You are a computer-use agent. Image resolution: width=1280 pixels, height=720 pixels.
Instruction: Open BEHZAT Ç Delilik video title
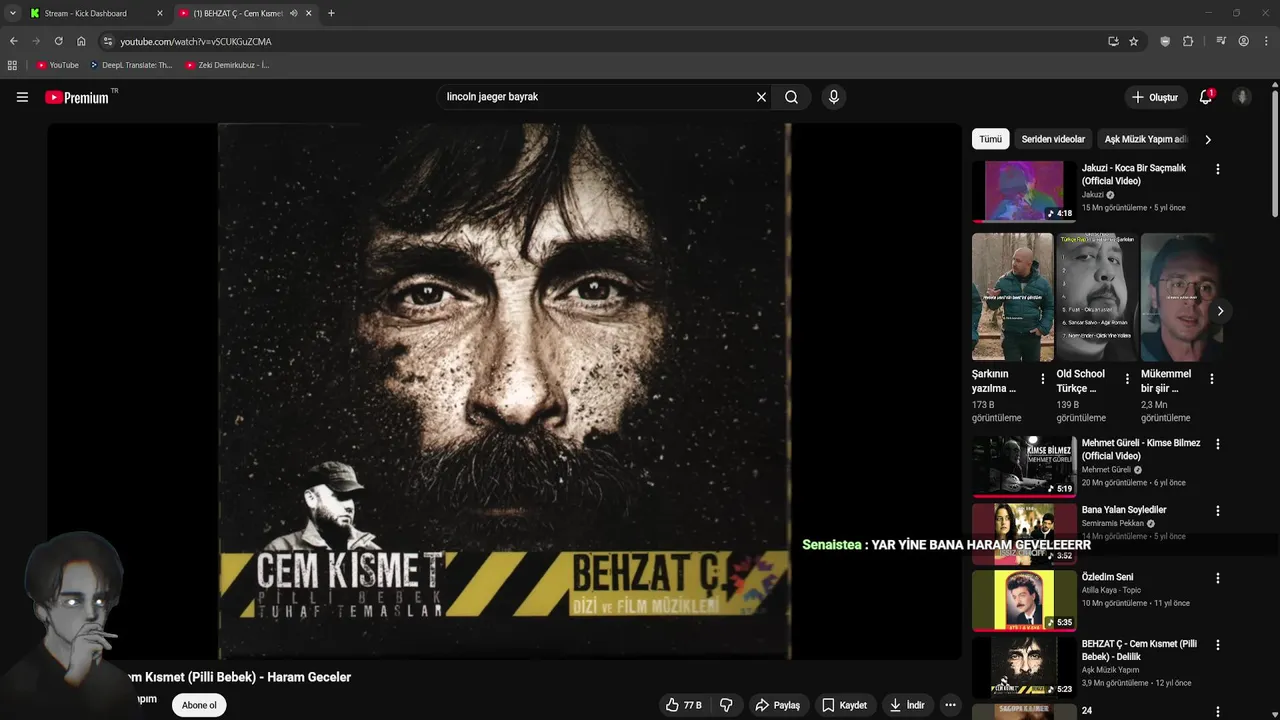coord(1139,650)
